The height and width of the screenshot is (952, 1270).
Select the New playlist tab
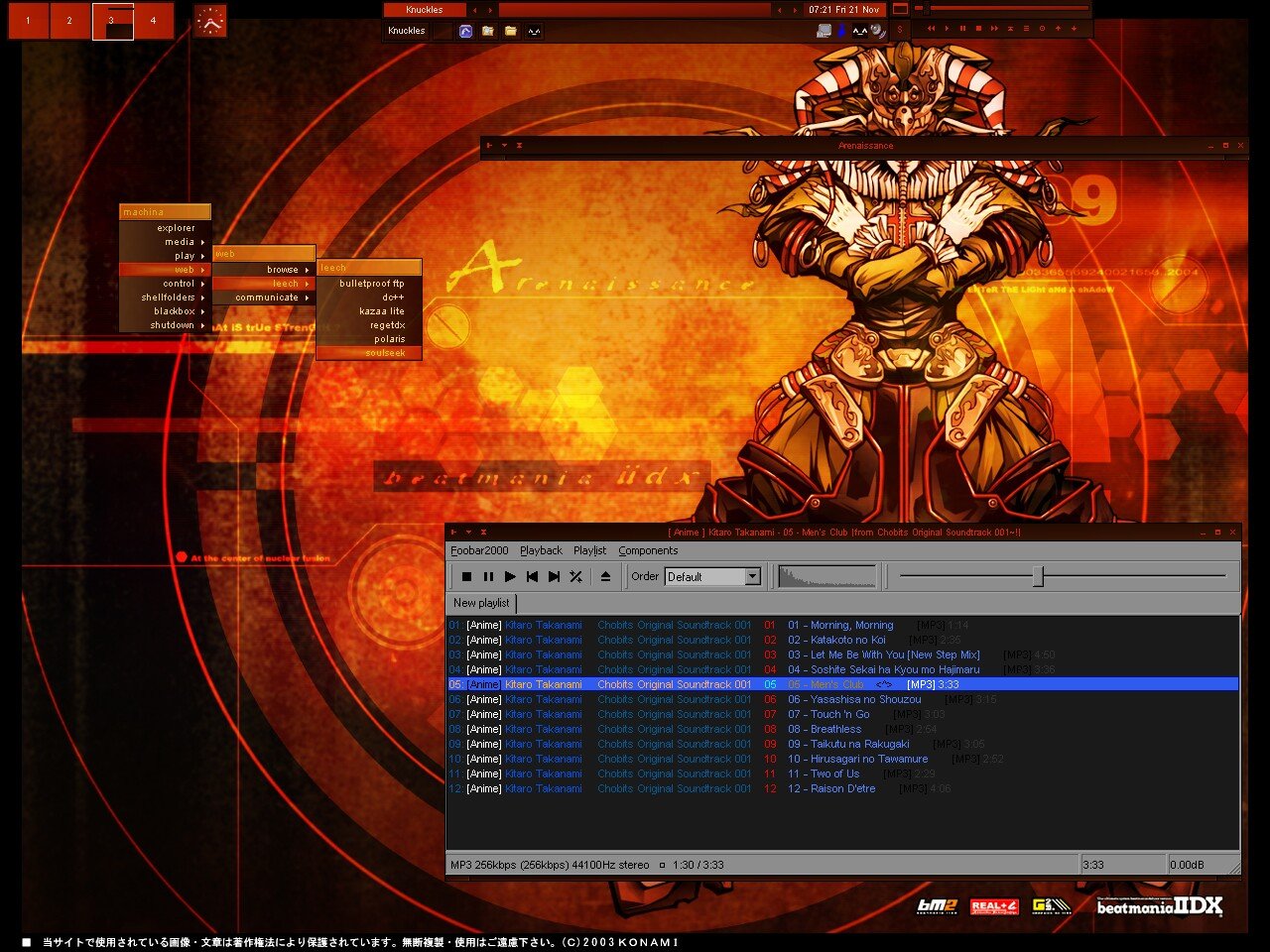tap(481, 603)
